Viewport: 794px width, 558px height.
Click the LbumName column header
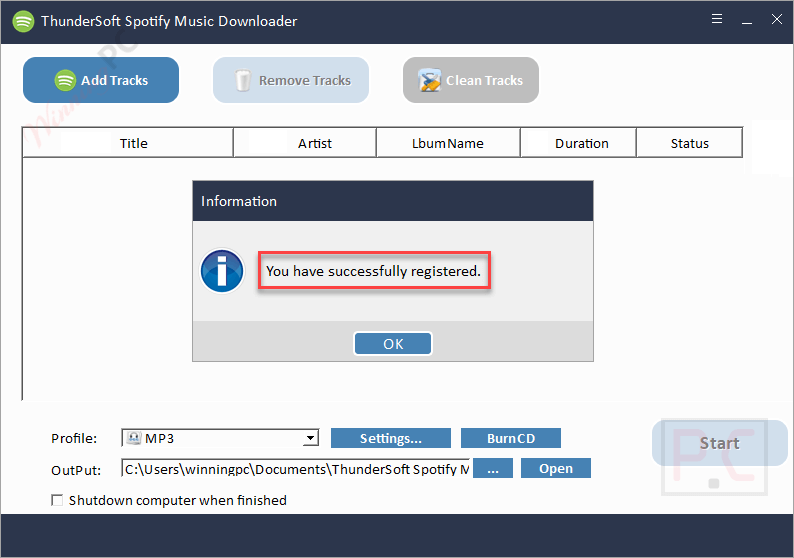pyautogui.click(x=448, y=143)
